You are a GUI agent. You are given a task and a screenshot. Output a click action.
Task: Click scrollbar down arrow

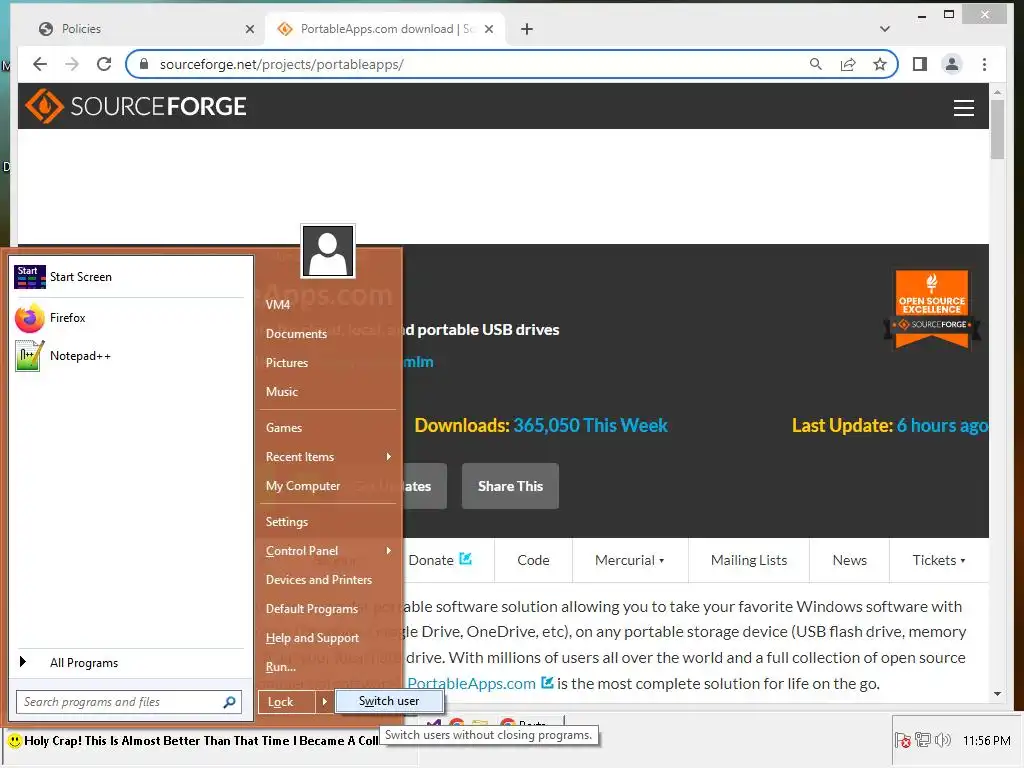[x=997, y=694]
